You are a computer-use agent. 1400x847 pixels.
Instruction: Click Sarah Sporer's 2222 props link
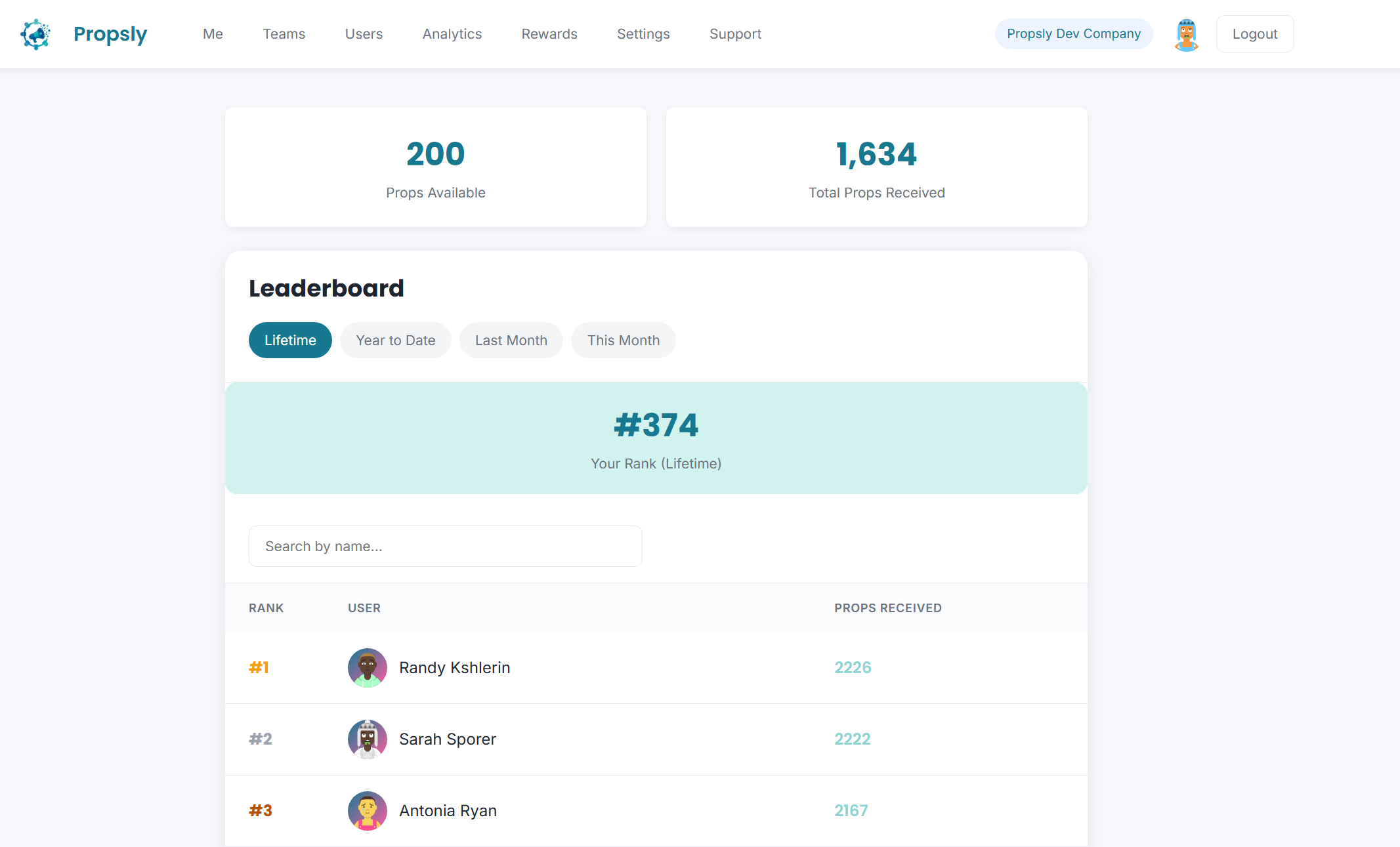click(852, 739)
